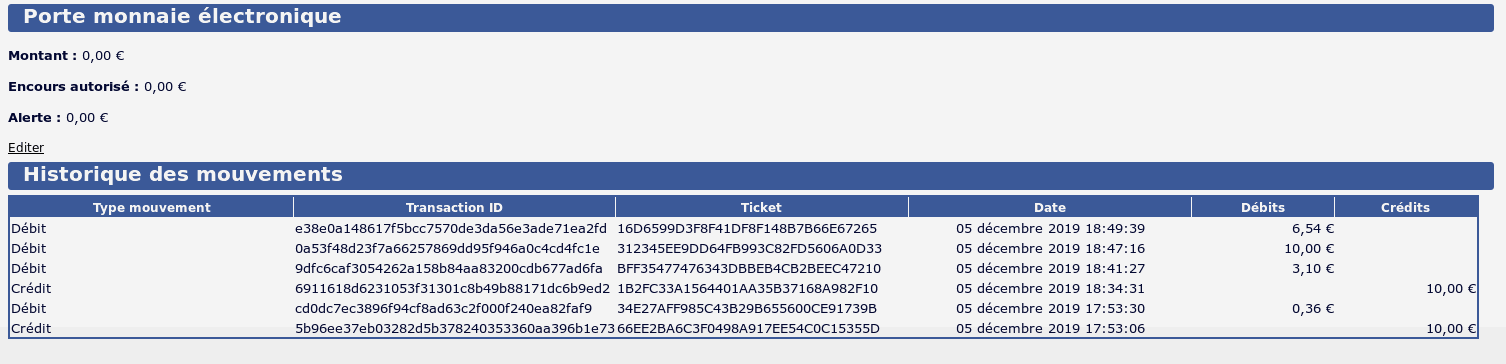Click the Transaction ID column header
1506x364 pixels.
tap(455, 207)
